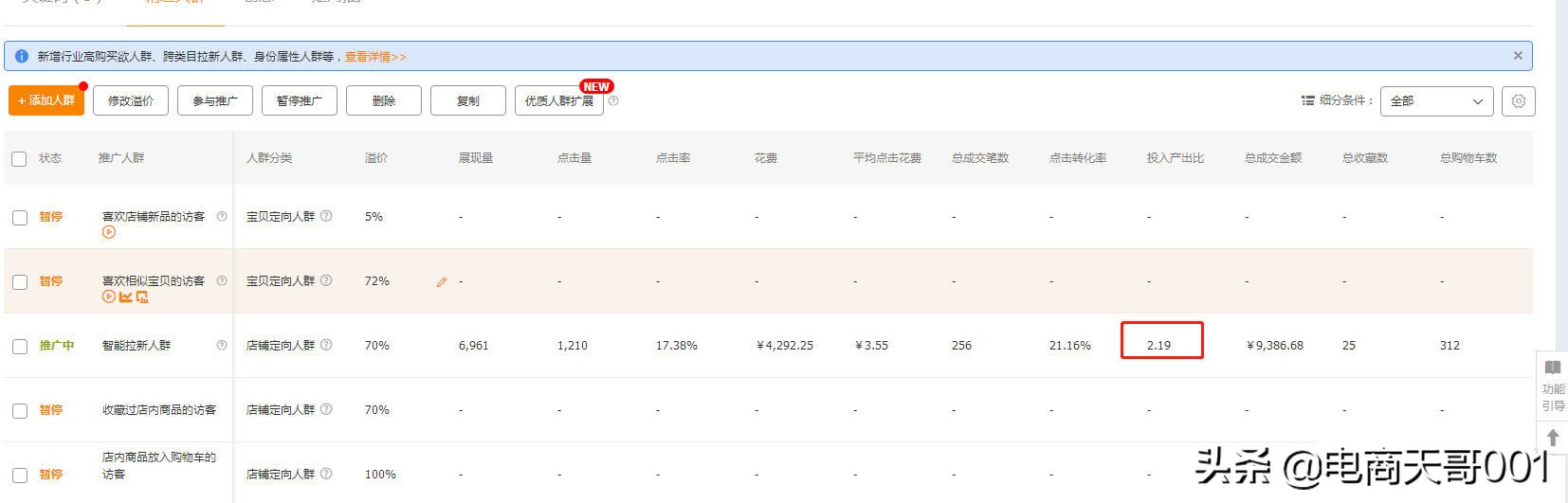Click 宝贝定向人群 help icon in 喜欢相似宝贝的访客 row
1568x503 pixels.
click(326, 280)
